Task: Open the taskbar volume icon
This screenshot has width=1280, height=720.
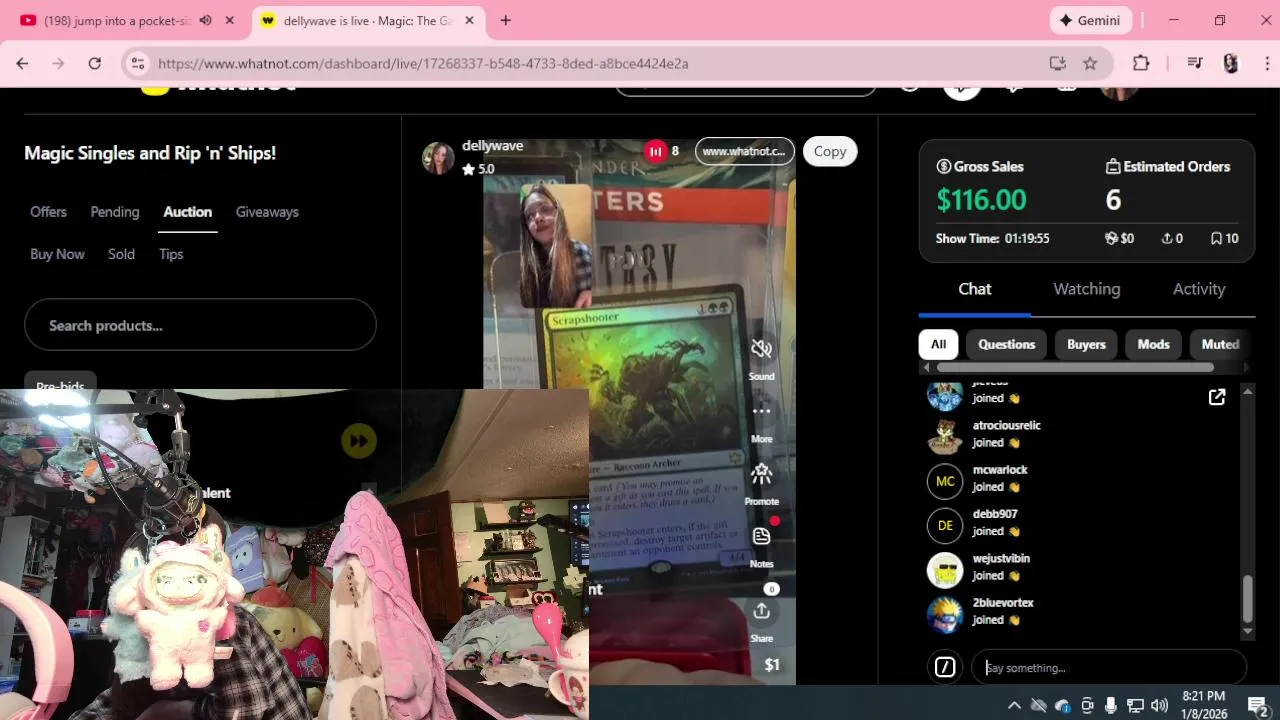Action: click(1159, 705)
